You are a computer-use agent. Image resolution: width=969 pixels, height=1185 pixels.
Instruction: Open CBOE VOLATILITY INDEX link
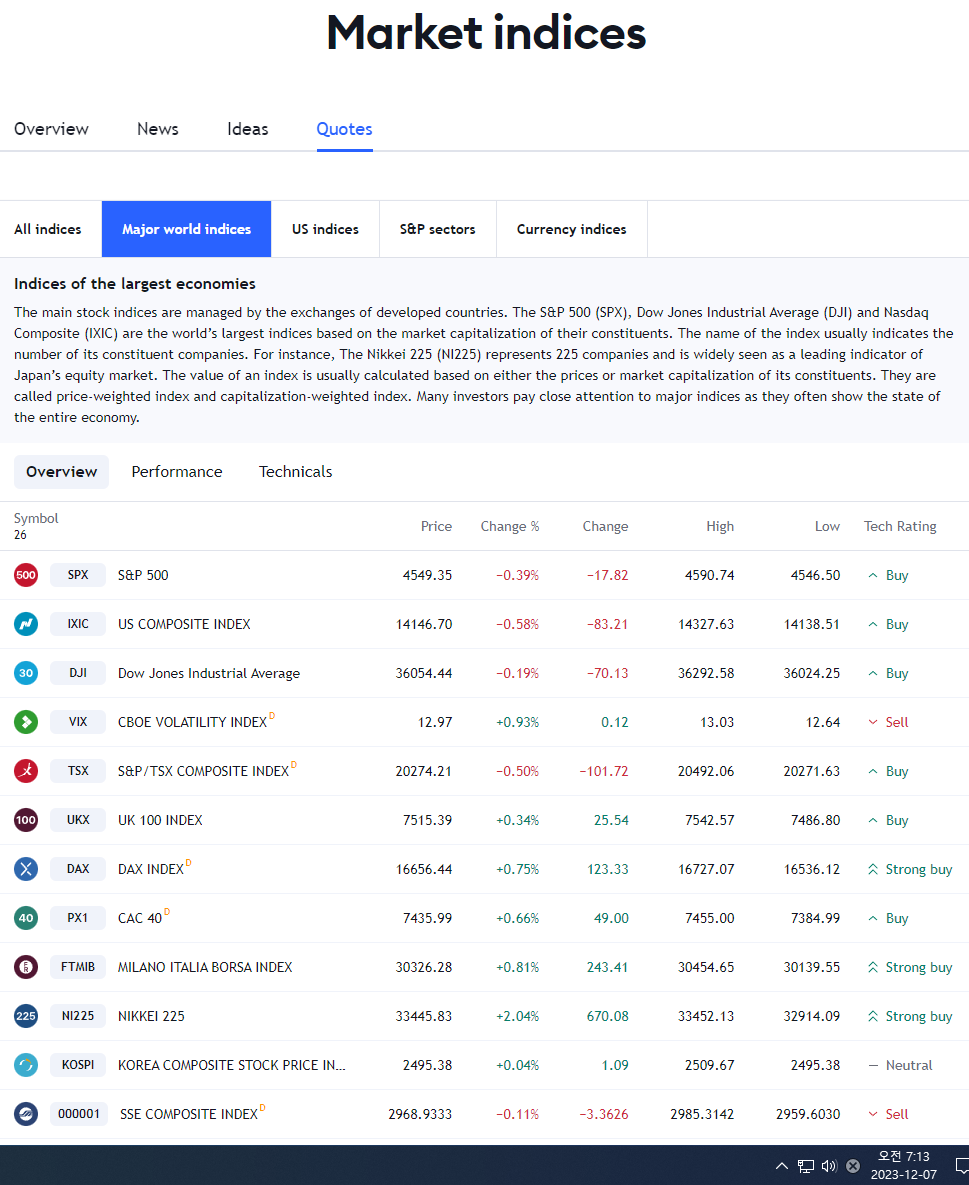193,722
